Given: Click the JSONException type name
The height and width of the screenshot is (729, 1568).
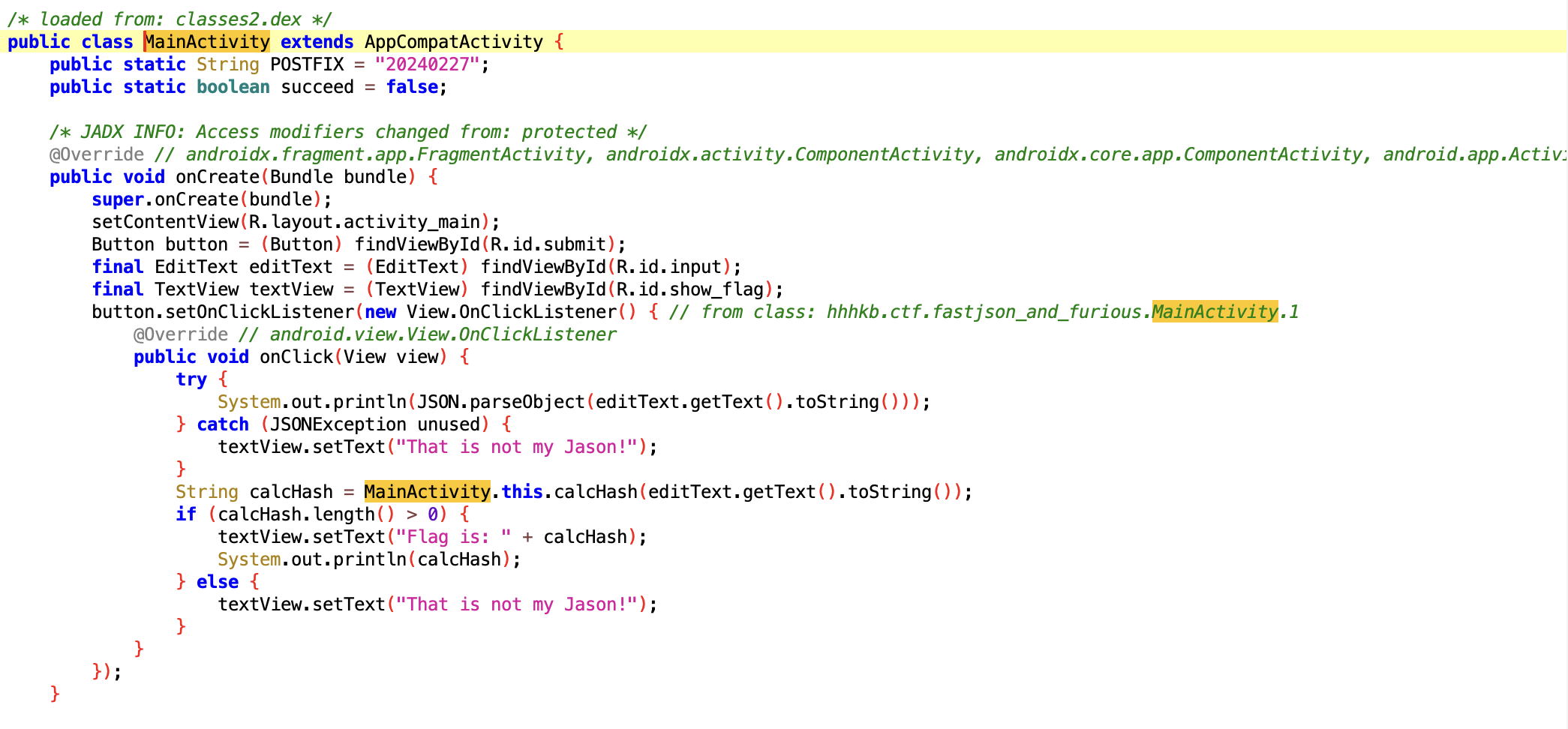Looking at the screenshot, I should coord(338,424).
